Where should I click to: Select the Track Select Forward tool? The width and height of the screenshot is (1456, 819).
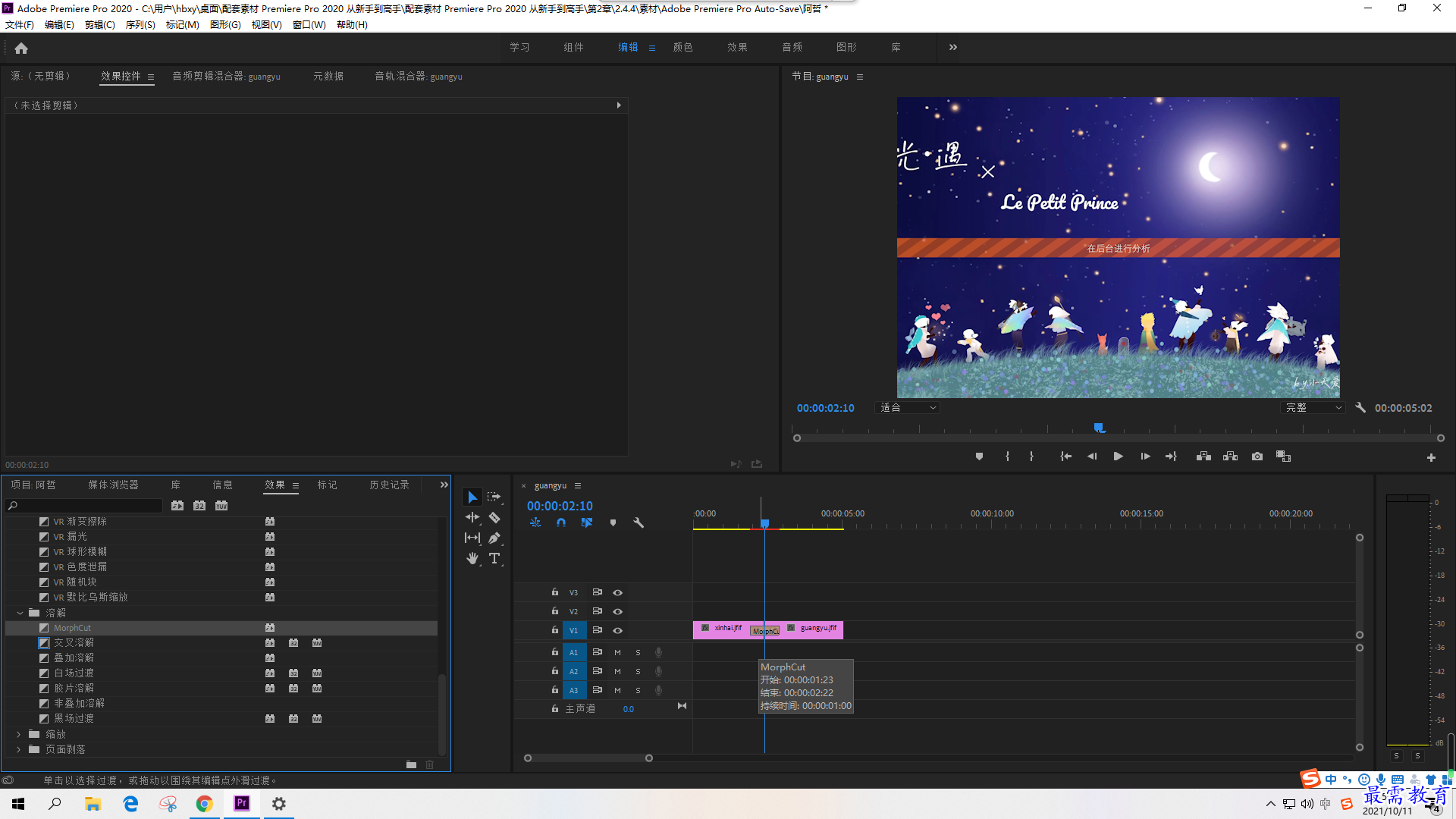[x=494, y=497]
